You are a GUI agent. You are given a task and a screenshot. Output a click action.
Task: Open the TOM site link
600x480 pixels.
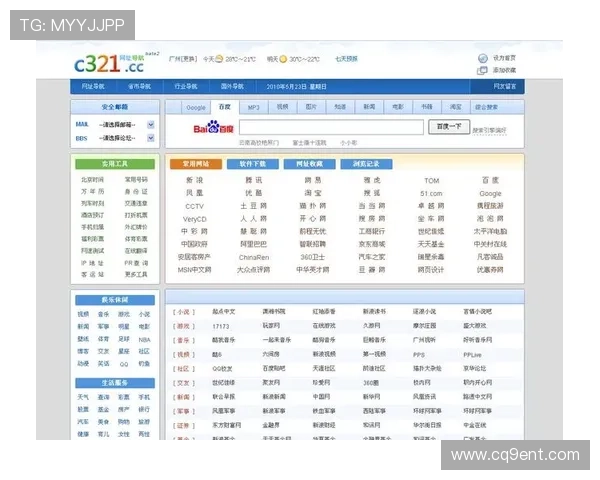[432, 181]
